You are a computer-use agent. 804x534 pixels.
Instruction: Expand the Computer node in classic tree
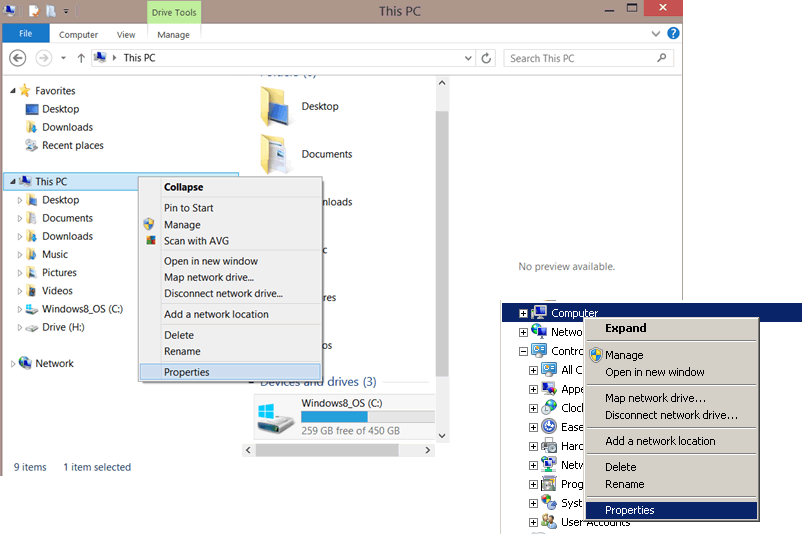coord(523,313)
